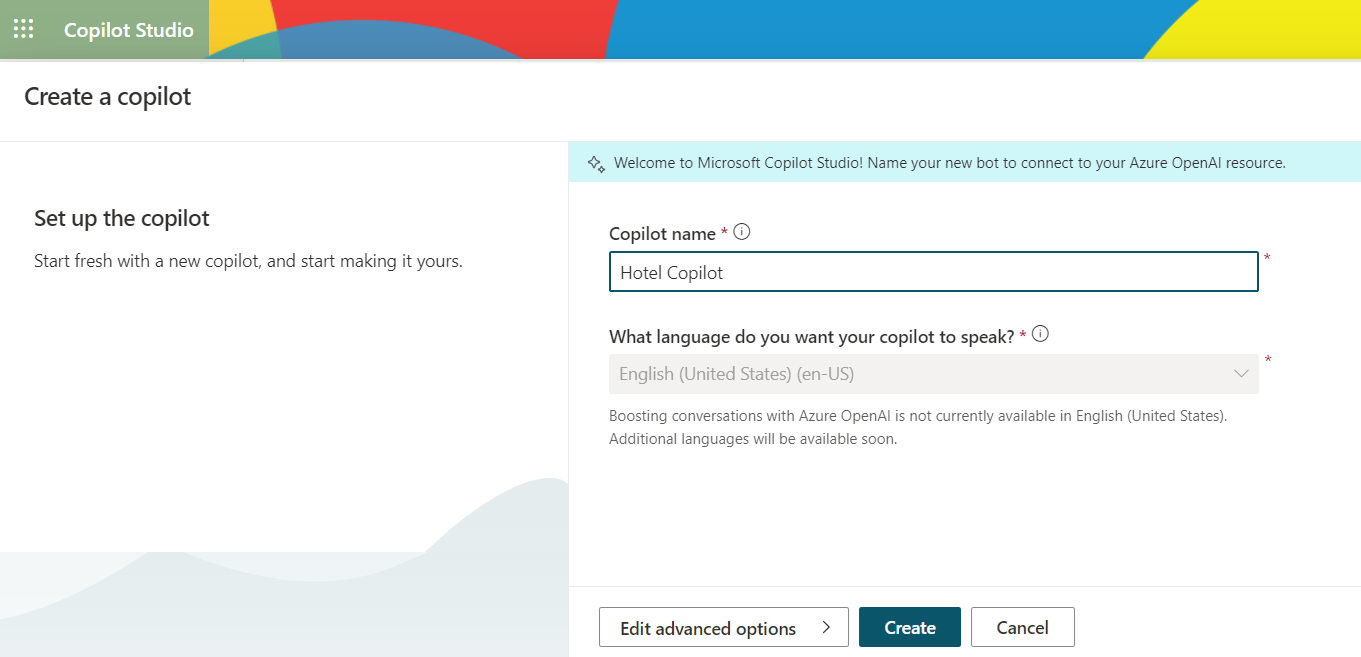This screenshot has width=1361, height=657.
Task: Focus the Copilot name field containing Hotel Copilot
Action: pos(932,272)
